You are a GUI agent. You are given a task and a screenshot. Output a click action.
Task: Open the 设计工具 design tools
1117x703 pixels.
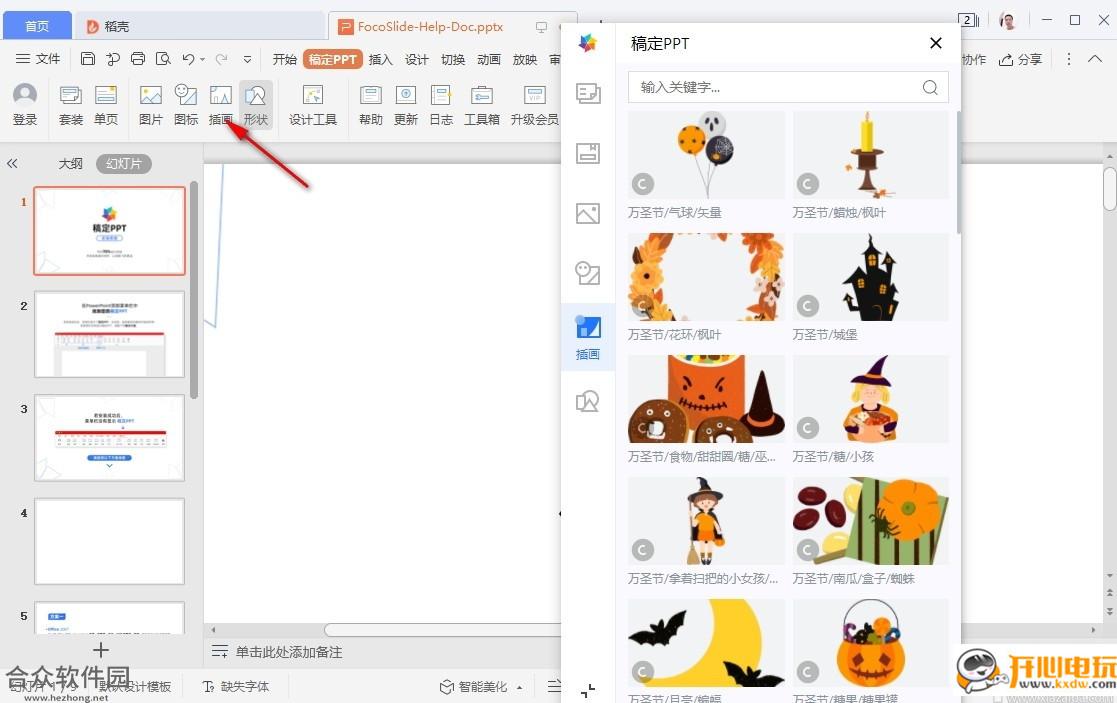click(x=313, y=104)
